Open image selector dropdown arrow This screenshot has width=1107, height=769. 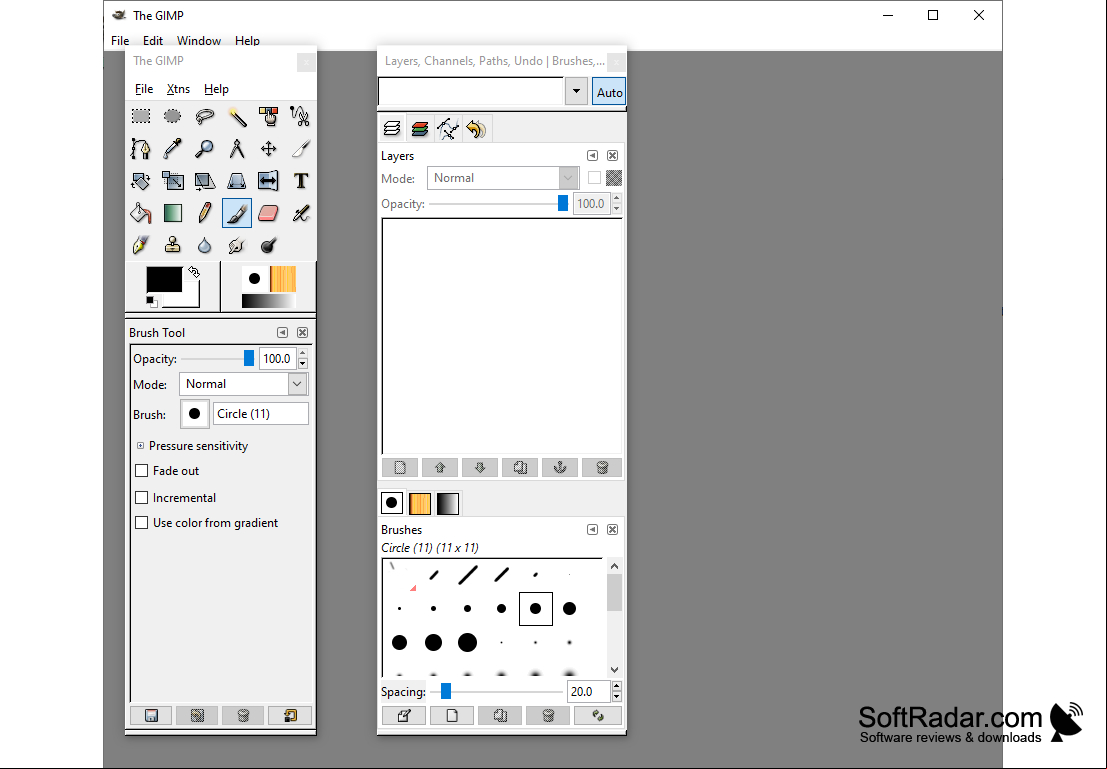pyautogui.click(x=576, y=92)
